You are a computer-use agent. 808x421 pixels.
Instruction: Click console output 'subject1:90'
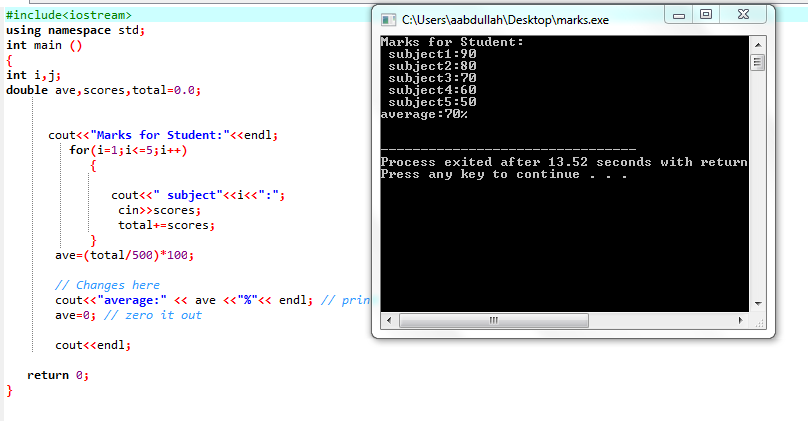(432, 54)
